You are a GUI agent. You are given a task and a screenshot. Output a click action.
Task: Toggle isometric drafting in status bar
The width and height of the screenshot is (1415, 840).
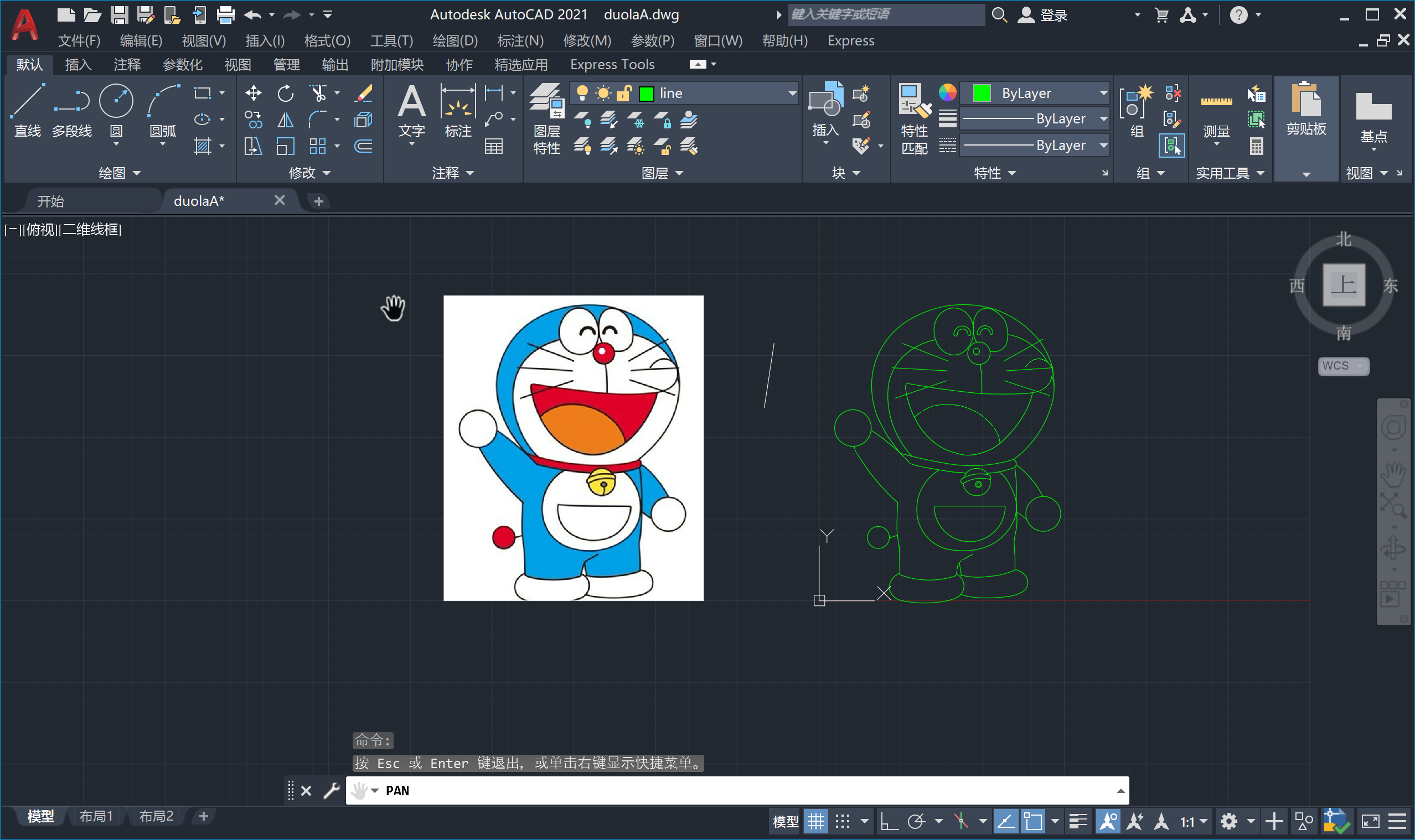point(961,821)
